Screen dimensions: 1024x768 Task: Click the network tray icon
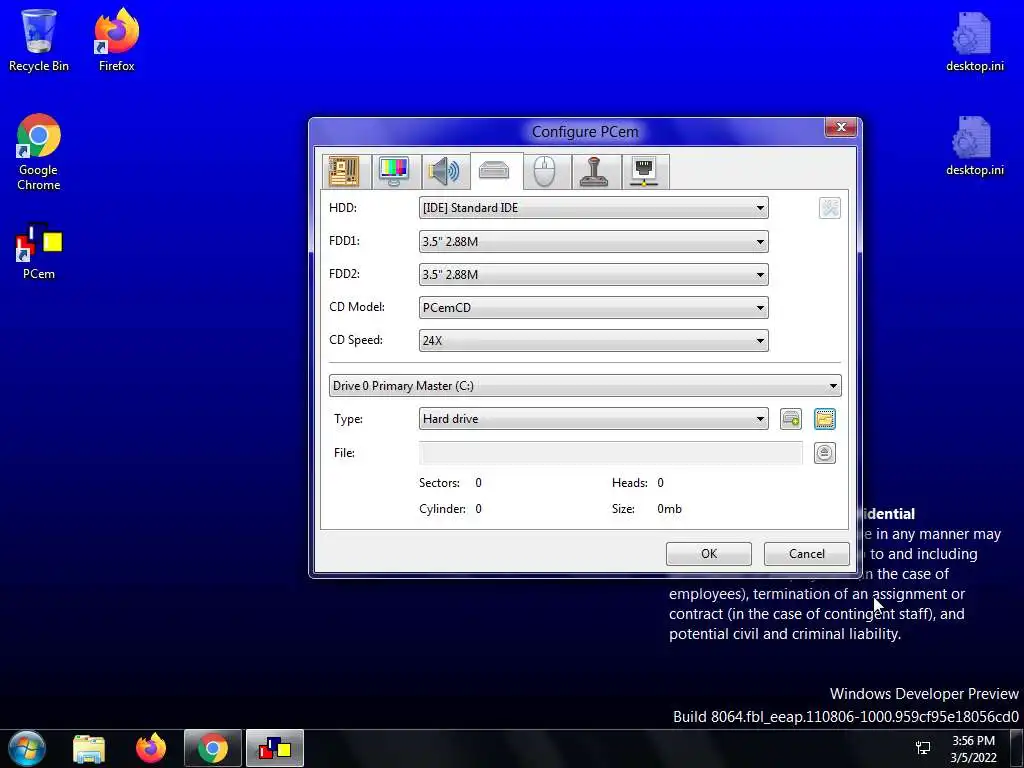point(923,748)
